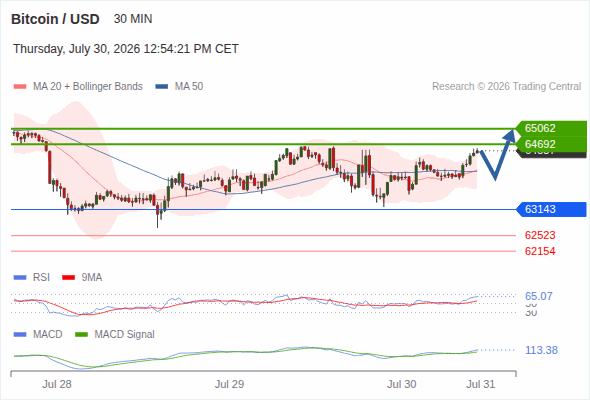Click the red 62154 support value
The width and height of the screenshot is (590, 400).
(x=540, y=251)
